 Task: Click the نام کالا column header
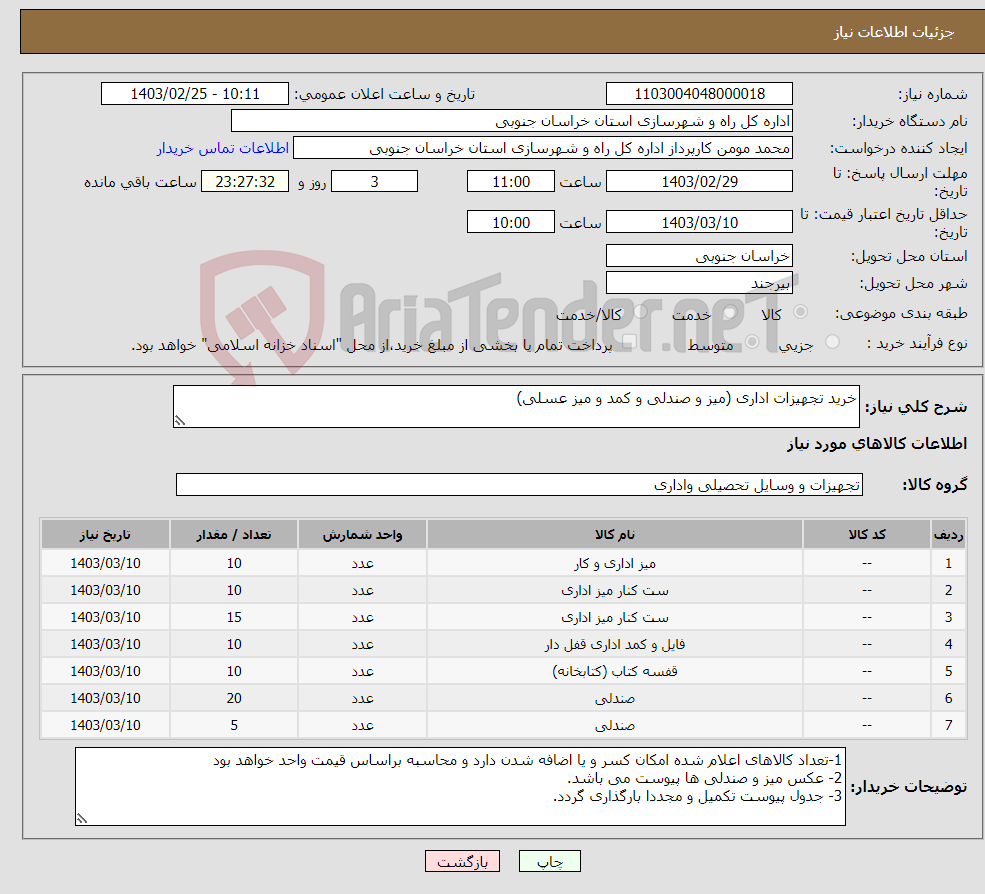tap(615, 535)
